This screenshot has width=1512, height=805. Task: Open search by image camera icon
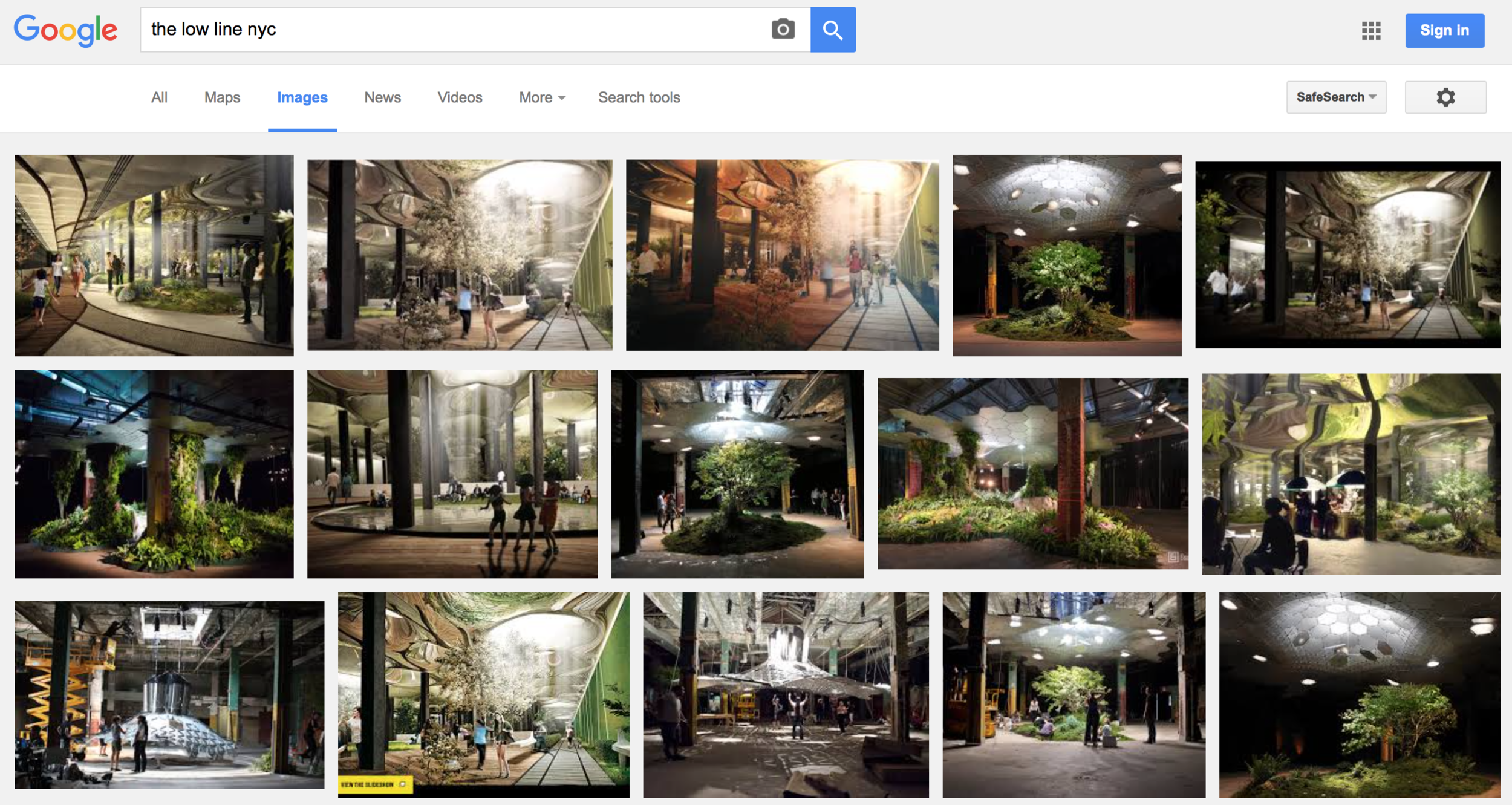783,29
